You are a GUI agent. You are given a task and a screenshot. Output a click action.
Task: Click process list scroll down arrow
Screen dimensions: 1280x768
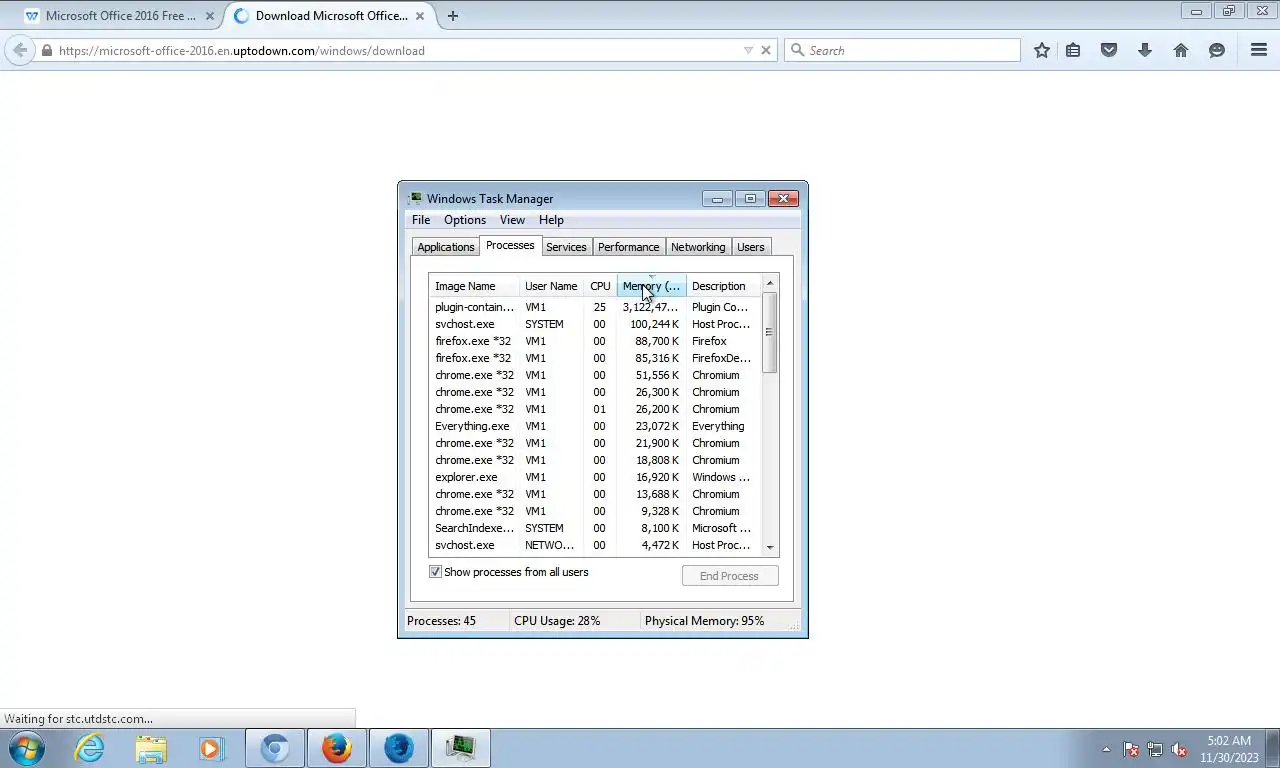tap(770, 547)
